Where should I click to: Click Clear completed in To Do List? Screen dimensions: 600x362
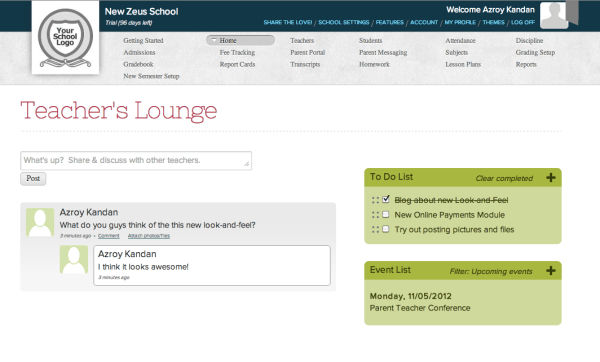(504, 178)
